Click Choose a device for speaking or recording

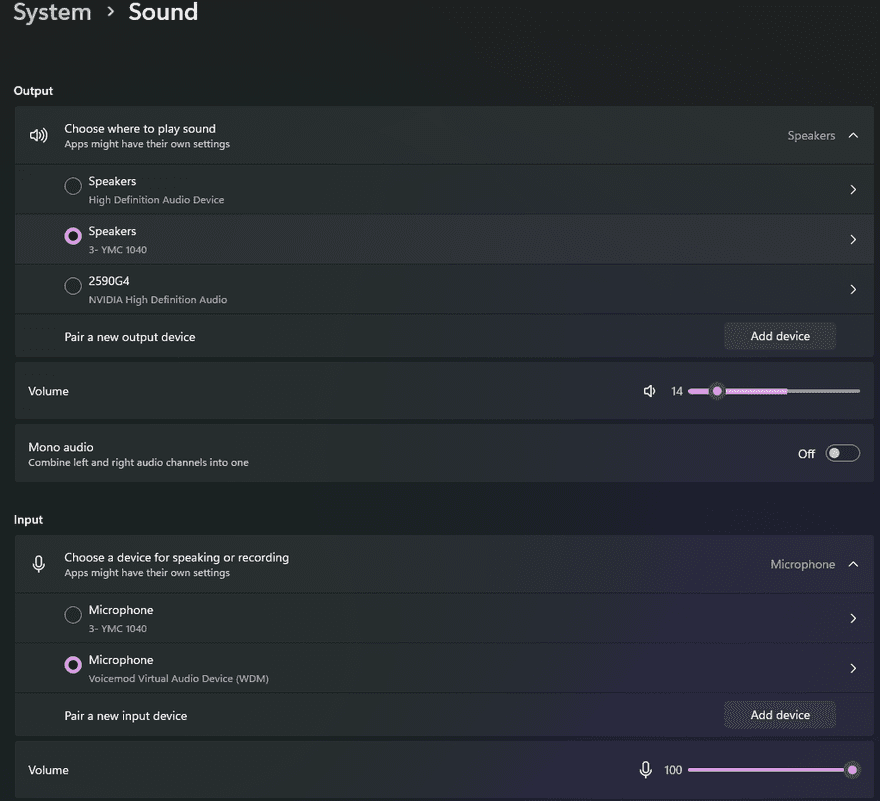pos(176,557)
